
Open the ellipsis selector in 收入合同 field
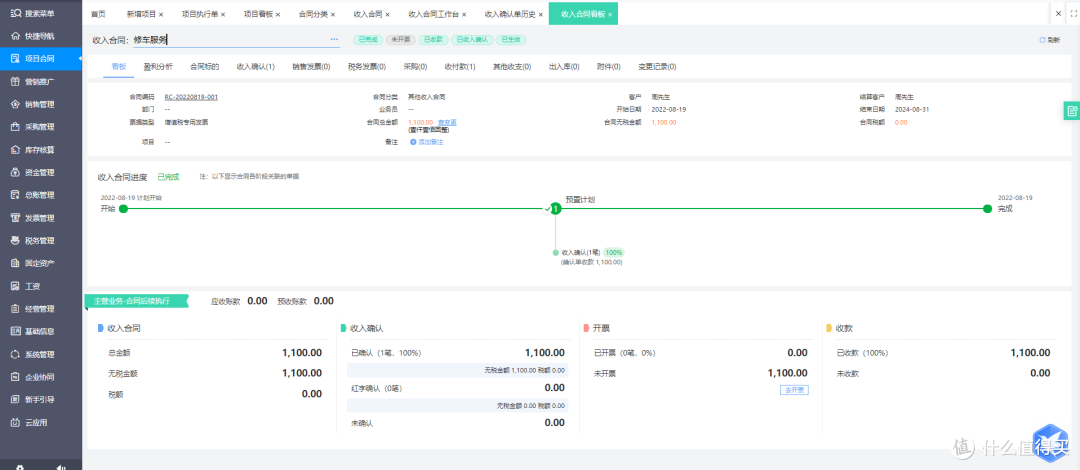(x=335, y=39)
